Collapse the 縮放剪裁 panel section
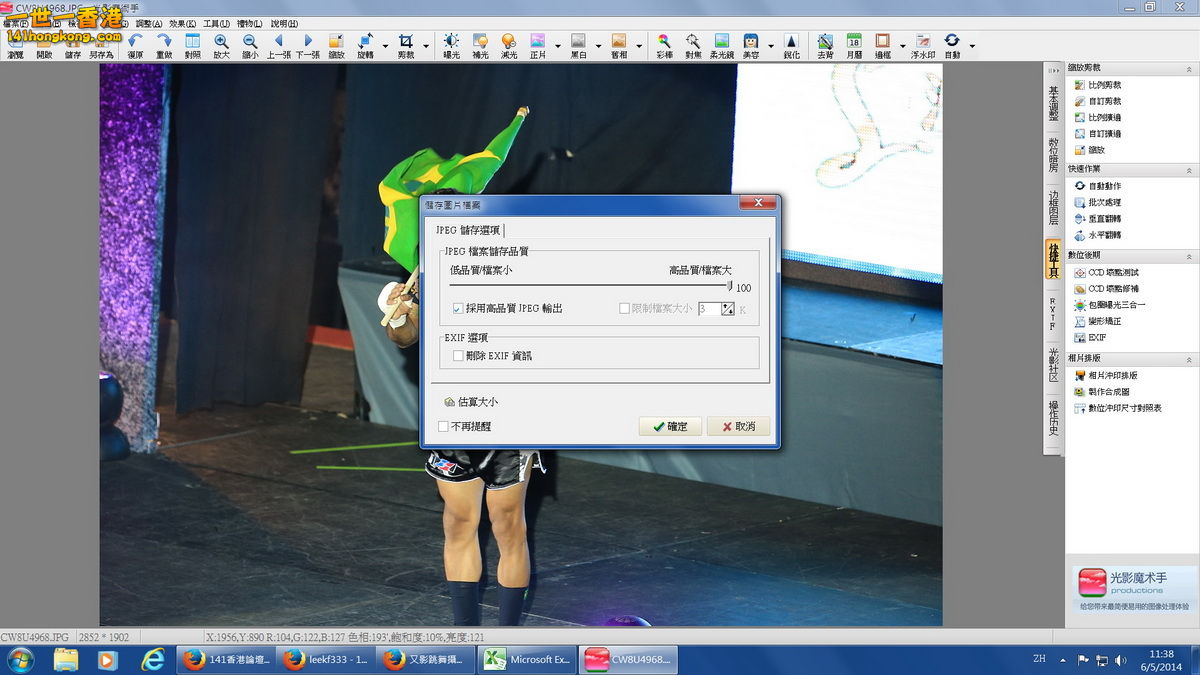Screen dimensions: 1200x675 pyautogui.click(x=1189, y=68)
